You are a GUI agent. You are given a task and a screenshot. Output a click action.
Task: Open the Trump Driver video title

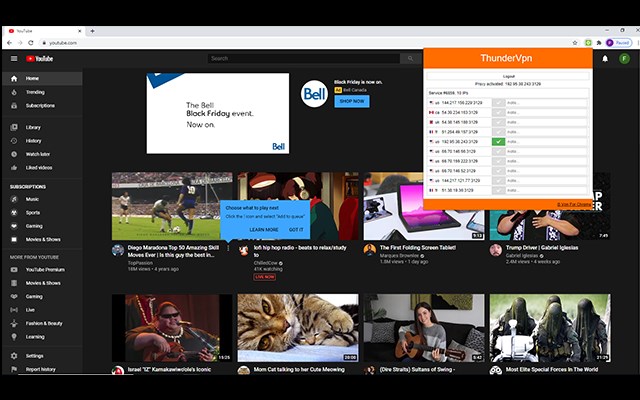click(542, 247)
